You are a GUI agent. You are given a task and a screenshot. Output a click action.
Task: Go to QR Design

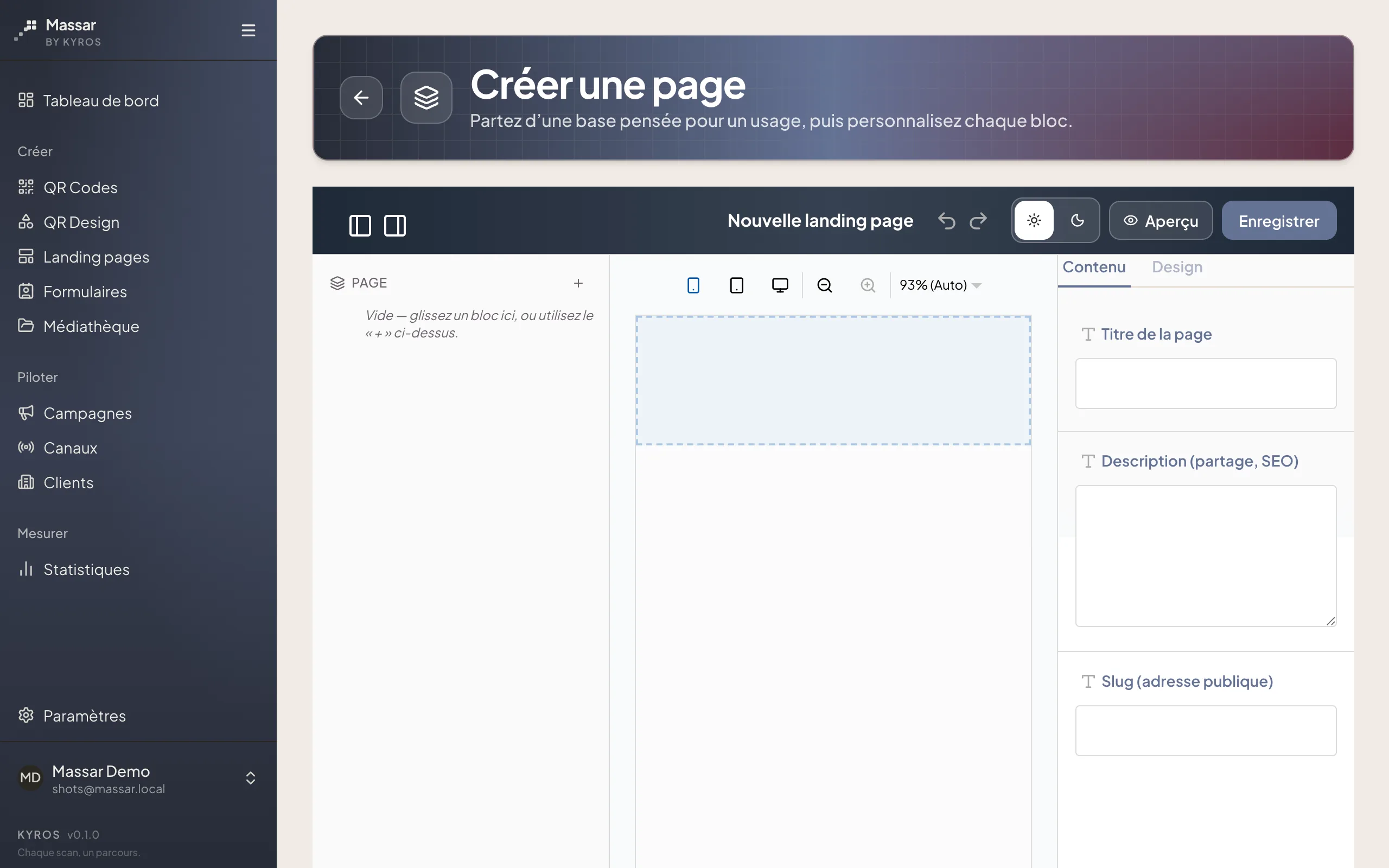[138, 222]
